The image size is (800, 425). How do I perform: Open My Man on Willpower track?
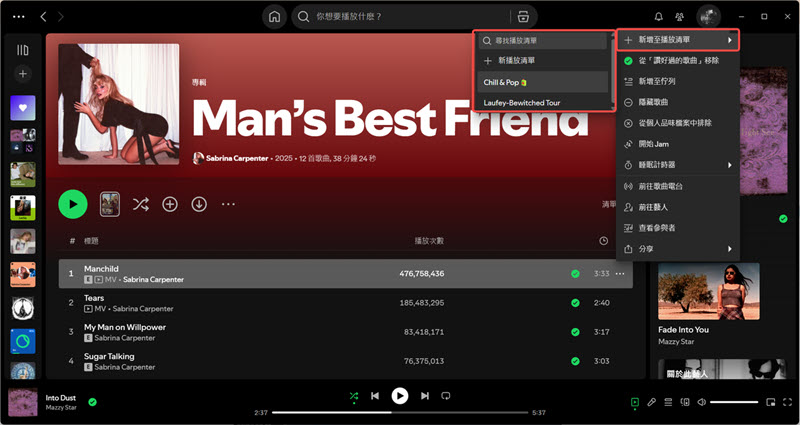tap(124, 327)
